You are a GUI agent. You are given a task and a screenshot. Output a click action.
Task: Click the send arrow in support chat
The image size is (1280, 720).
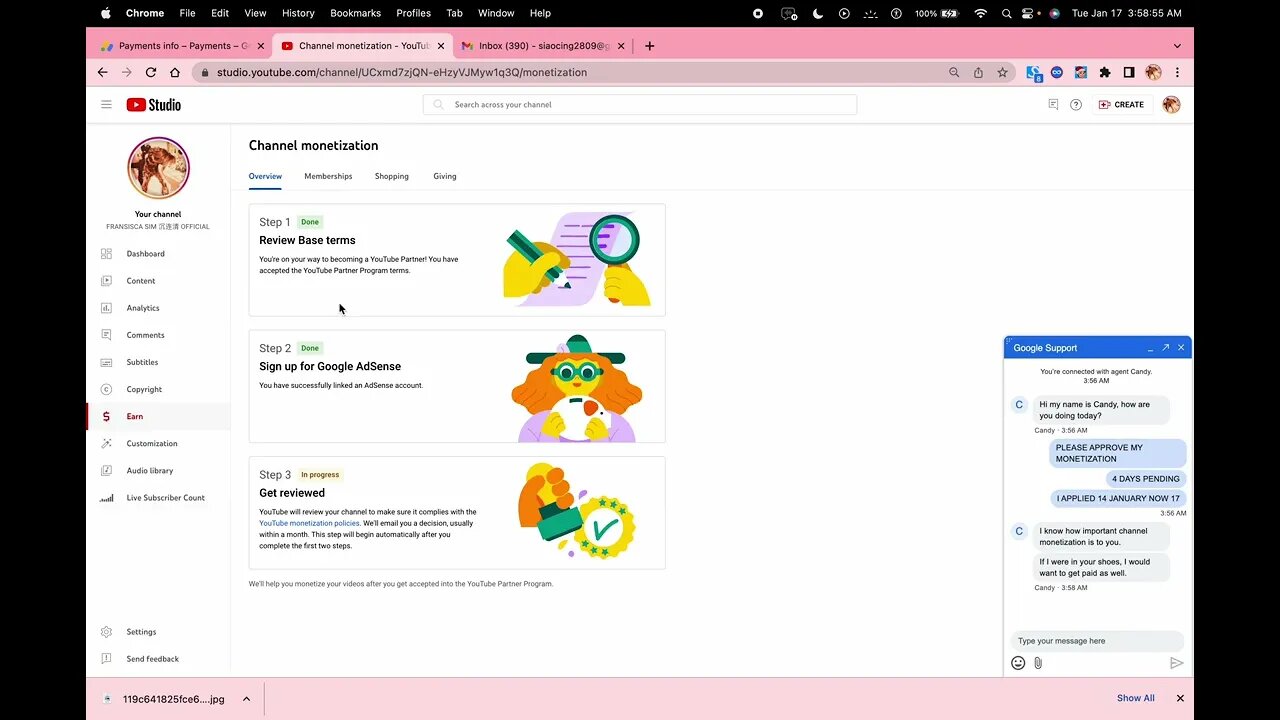[1176, 663]
